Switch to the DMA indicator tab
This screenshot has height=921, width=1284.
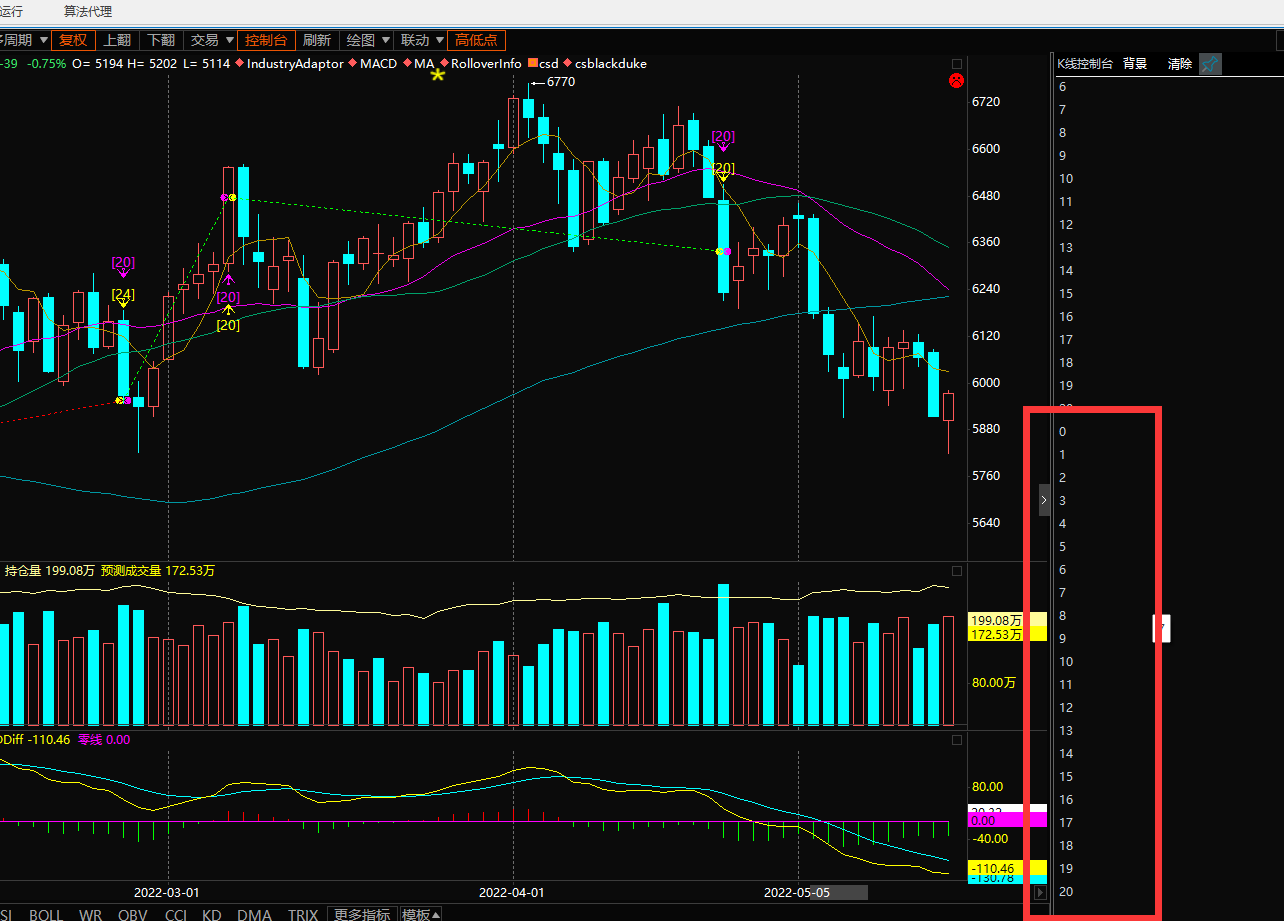(x=254, y=914)
